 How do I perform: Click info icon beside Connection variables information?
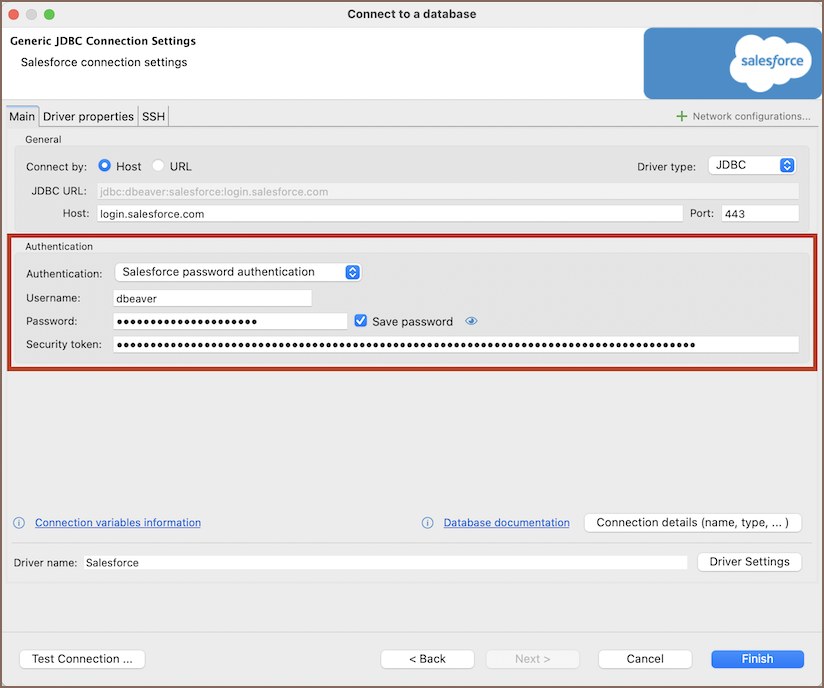(19, 523)
